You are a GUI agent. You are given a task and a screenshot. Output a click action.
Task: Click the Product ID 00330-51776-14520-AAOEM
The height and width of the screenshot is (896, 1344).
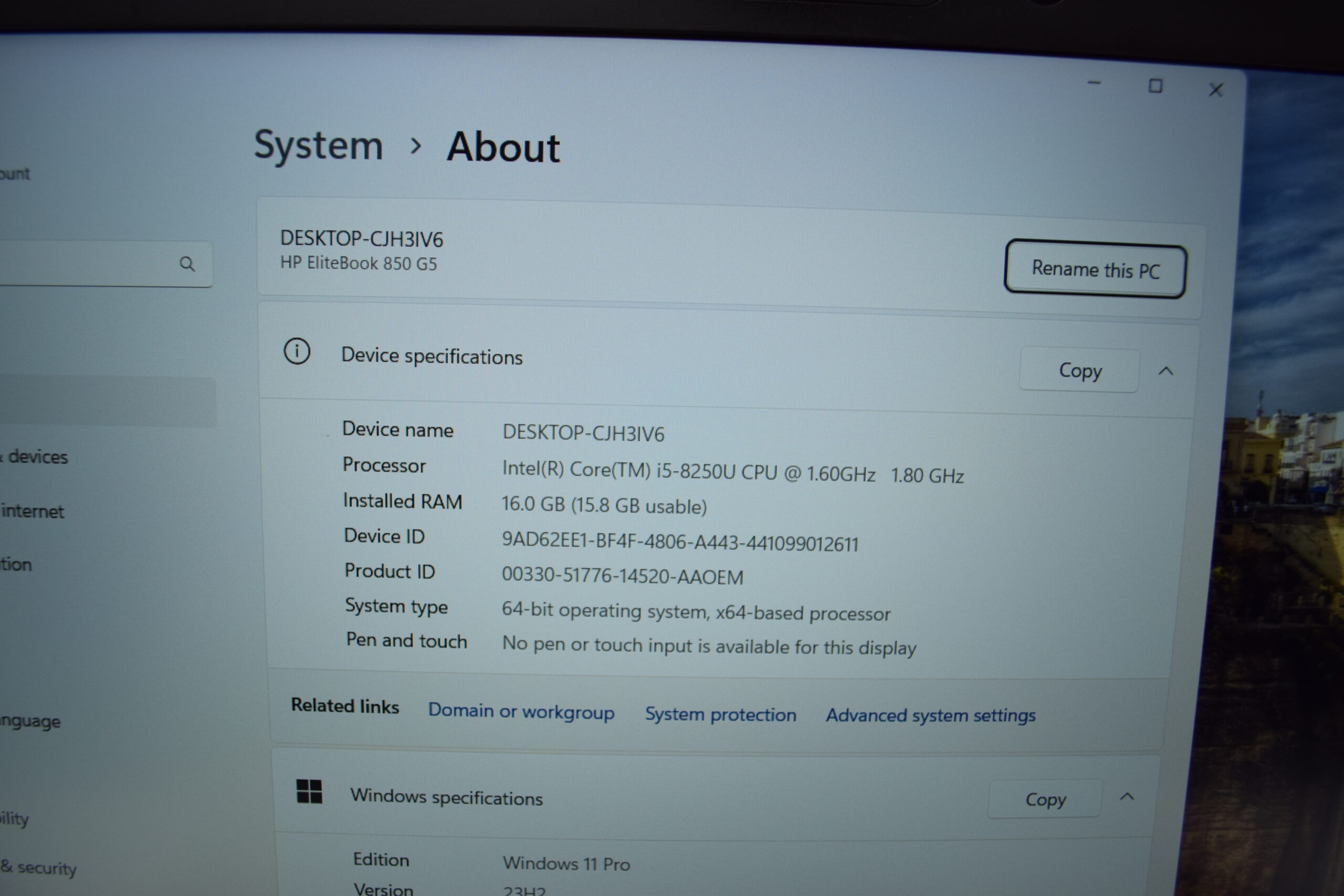click(x=622, y=576)
